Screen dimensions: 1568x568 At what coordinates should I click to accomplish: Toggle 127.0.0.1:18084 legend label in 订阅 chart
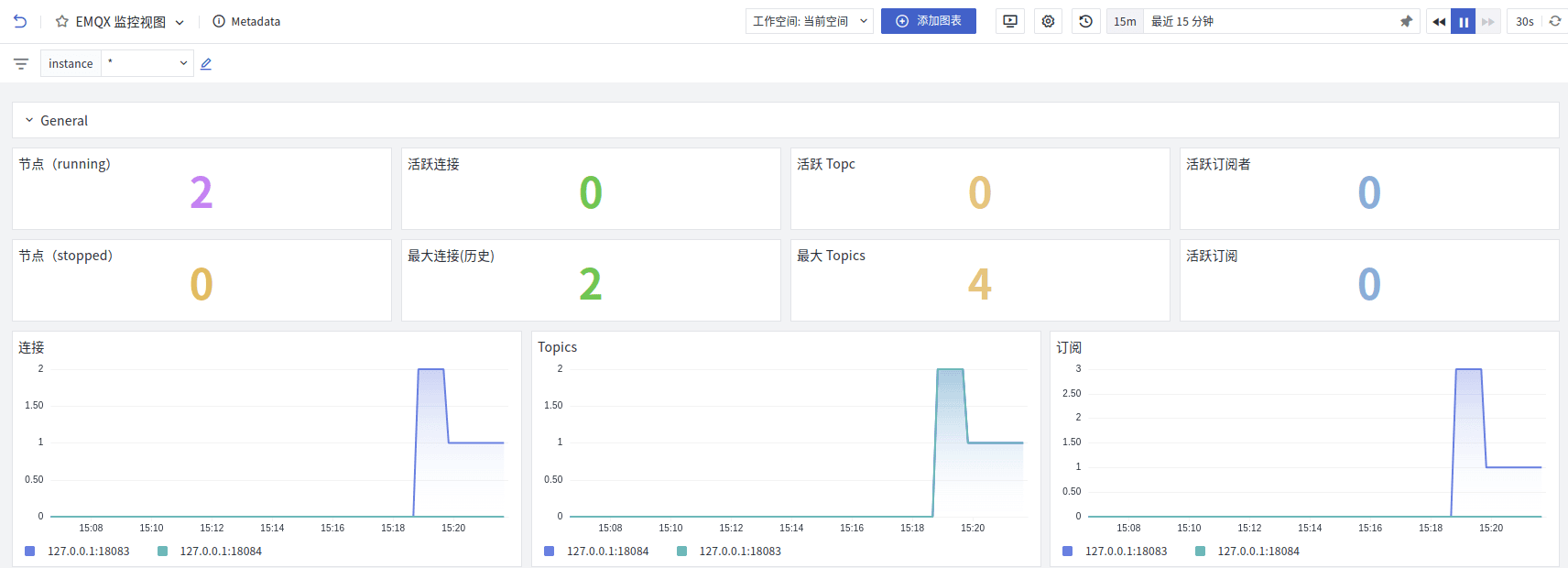pyautogui.click(x=1258, y=552)
